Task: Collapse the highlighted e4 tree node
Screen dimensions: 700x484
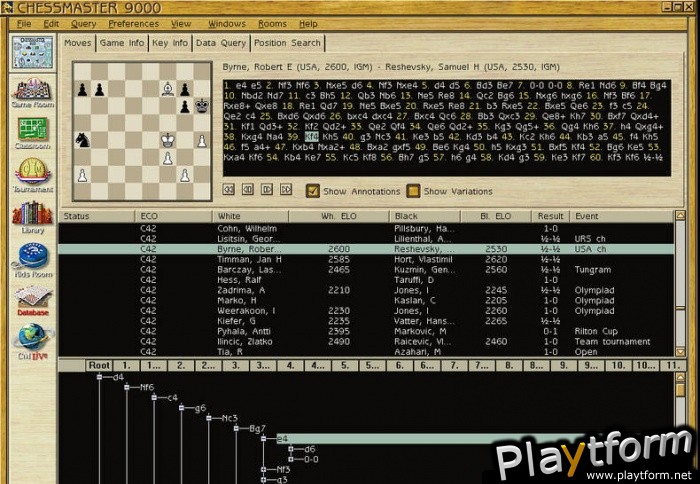Action: pyautogui.click(x=263, y=439)
